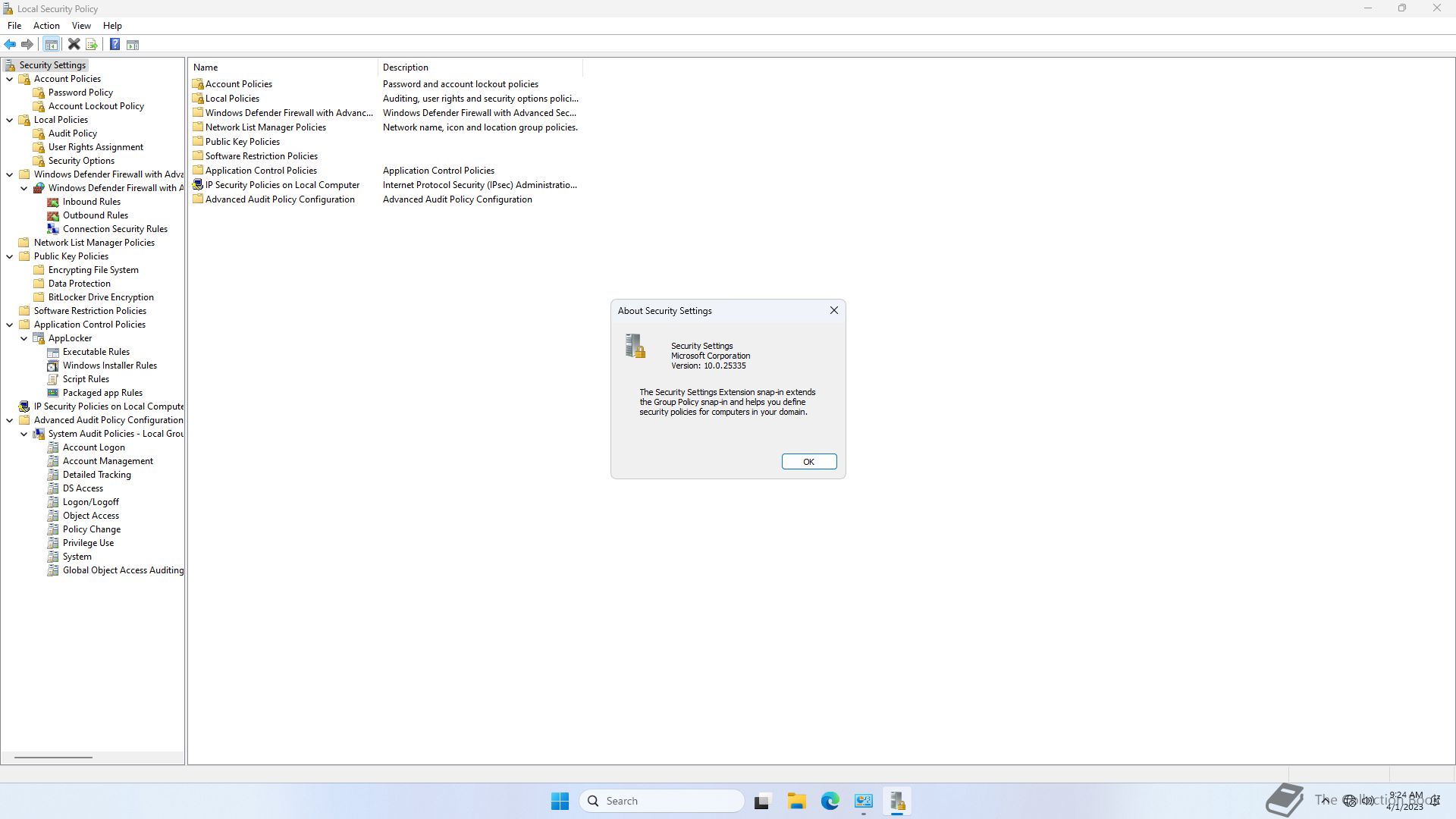The image size is (1456, 819).
Task: Click the Export List toolbar icon
Action: tap(92, 45)
